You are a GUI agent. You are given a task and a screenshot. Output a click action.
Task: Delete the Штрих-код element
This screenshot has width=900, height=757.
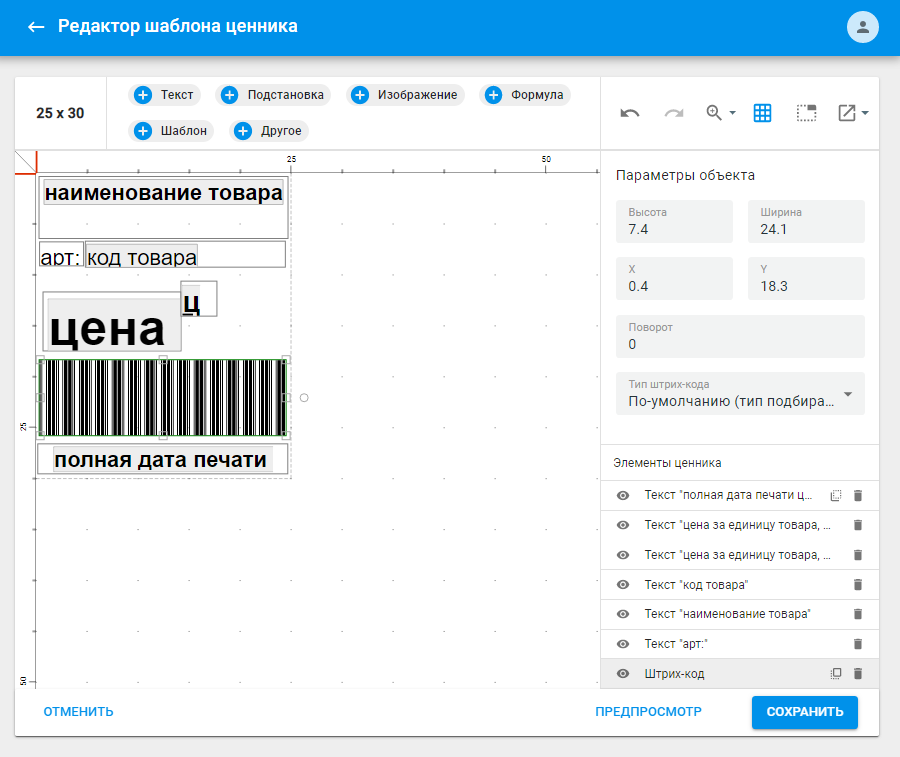858,673
